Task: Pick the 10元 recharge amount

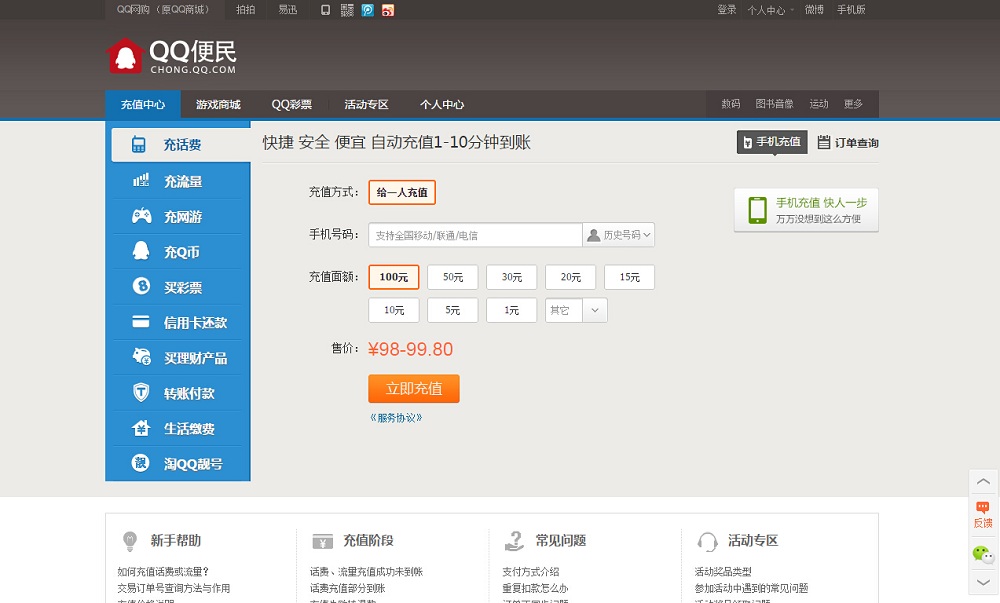Action: tap(394, 311)
